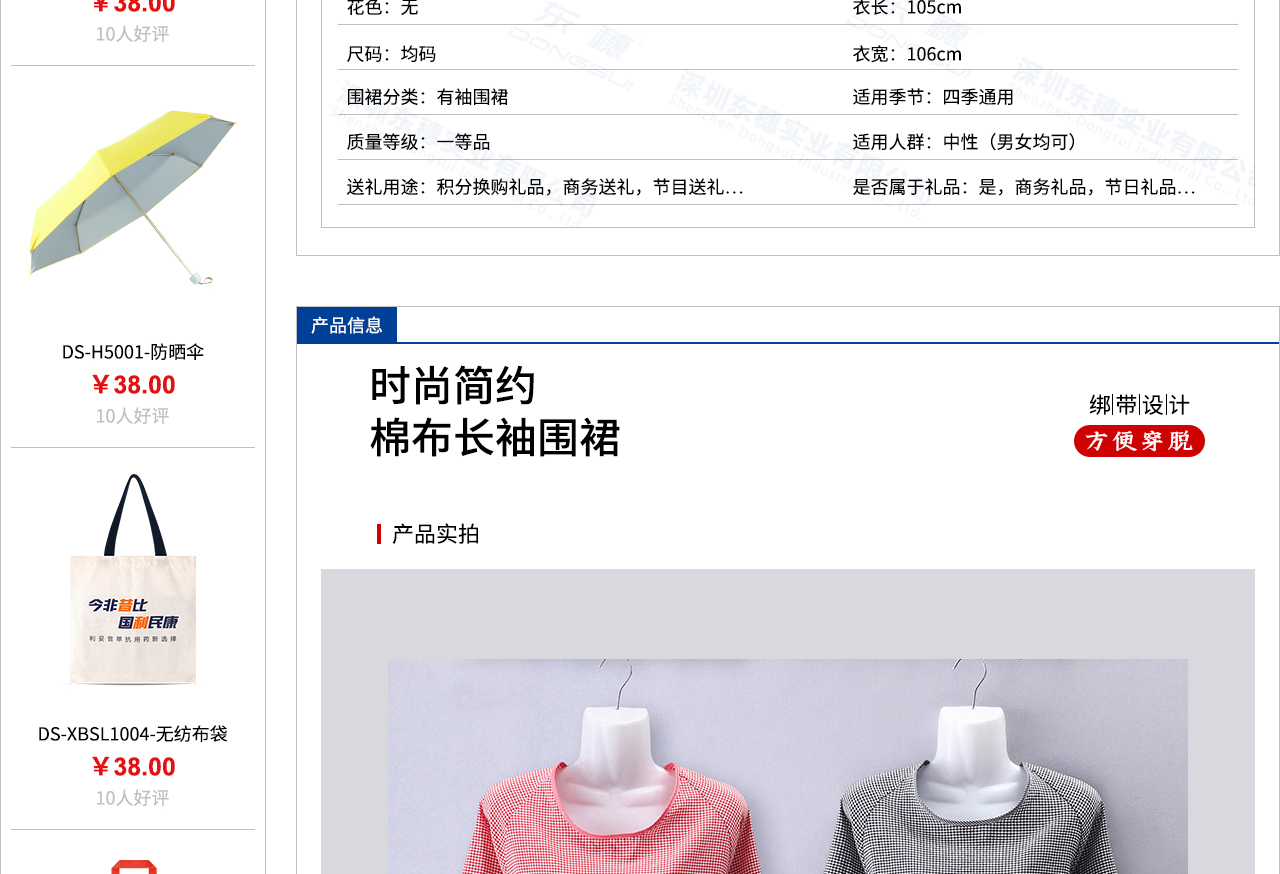The height and width of the screenshot is (874, 1280).
Task: Click the 绑带设计 label text
Action: click(1139, 404)
